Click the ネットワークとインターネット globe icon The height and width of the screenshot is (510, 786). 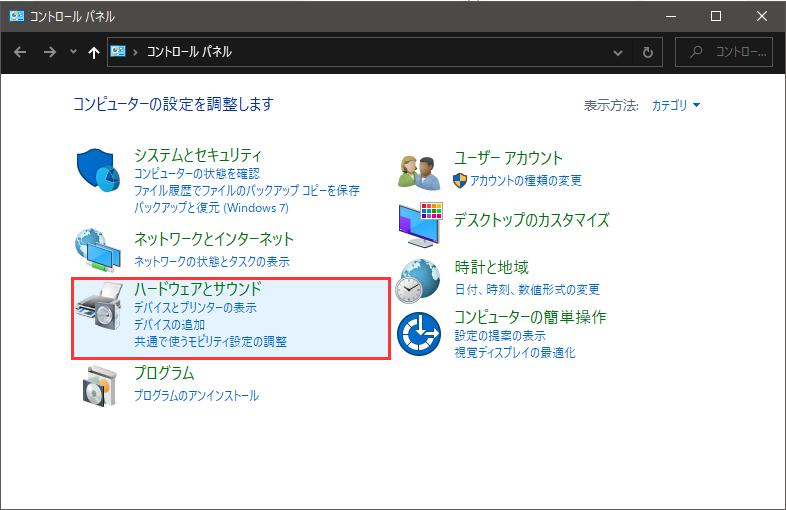click(98, 250)
